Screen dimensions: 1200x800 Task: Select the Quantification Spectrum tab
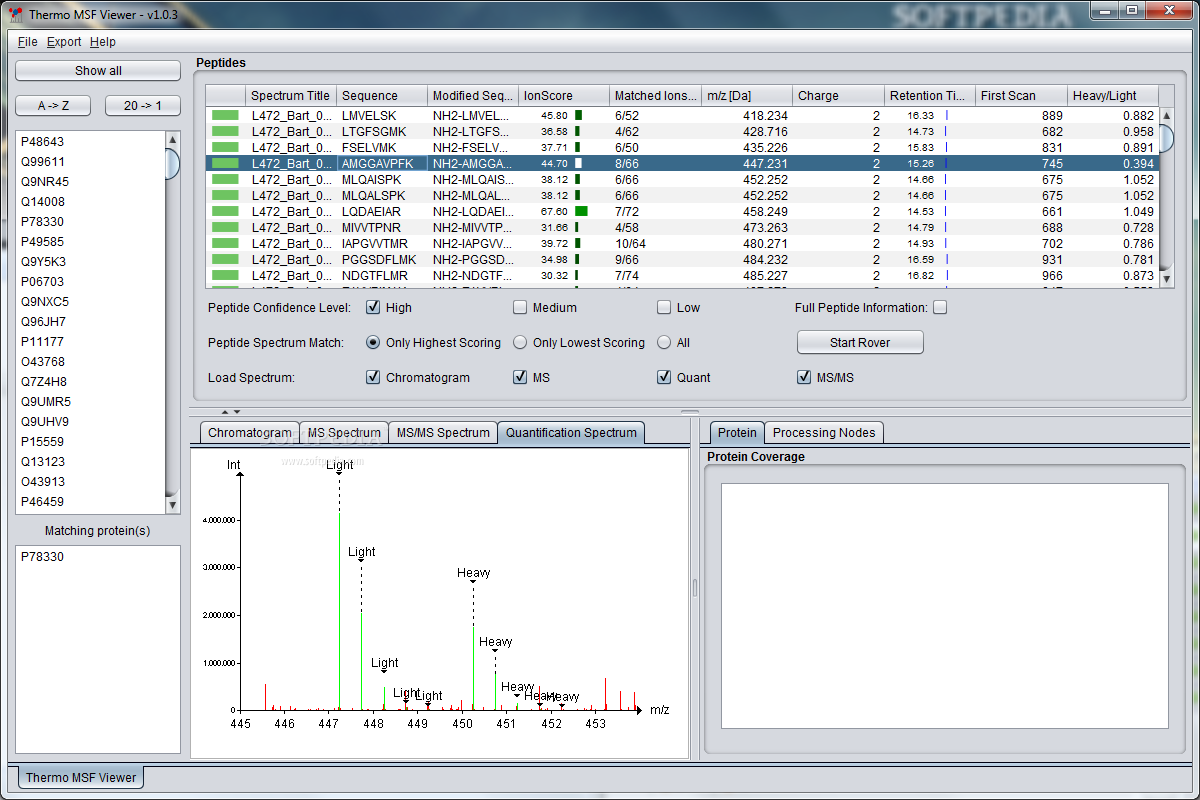pyautogui.click(x=571, y=433)
